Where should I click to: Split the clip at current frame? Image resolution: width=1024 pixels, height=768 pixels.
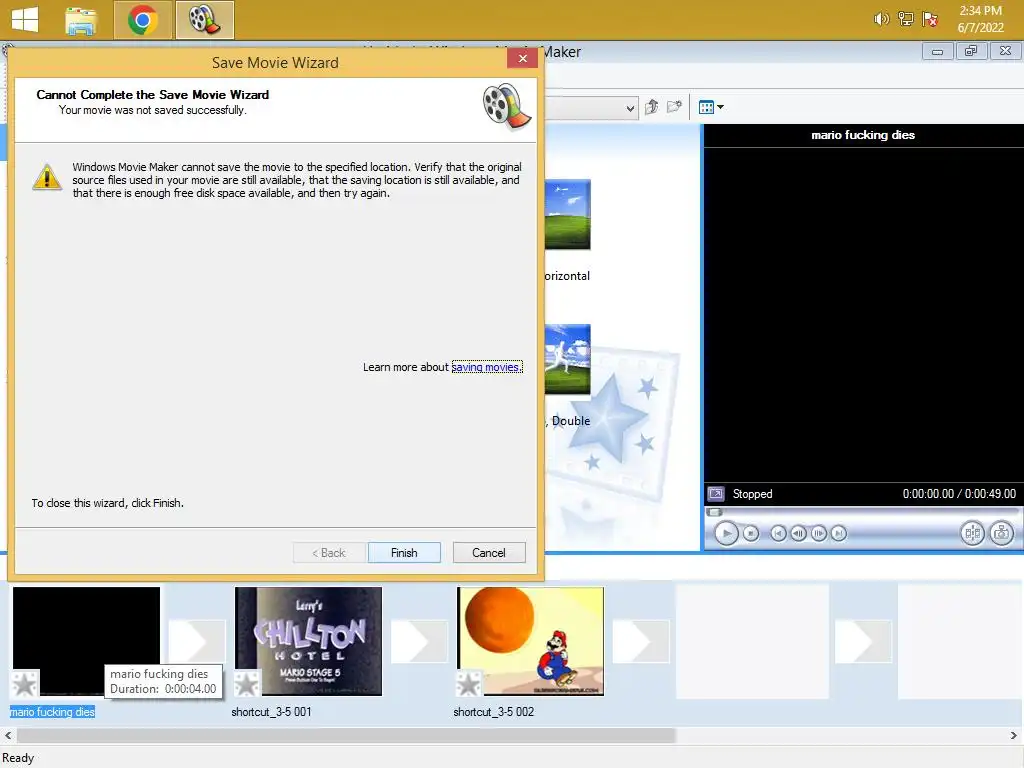[972, 534]
